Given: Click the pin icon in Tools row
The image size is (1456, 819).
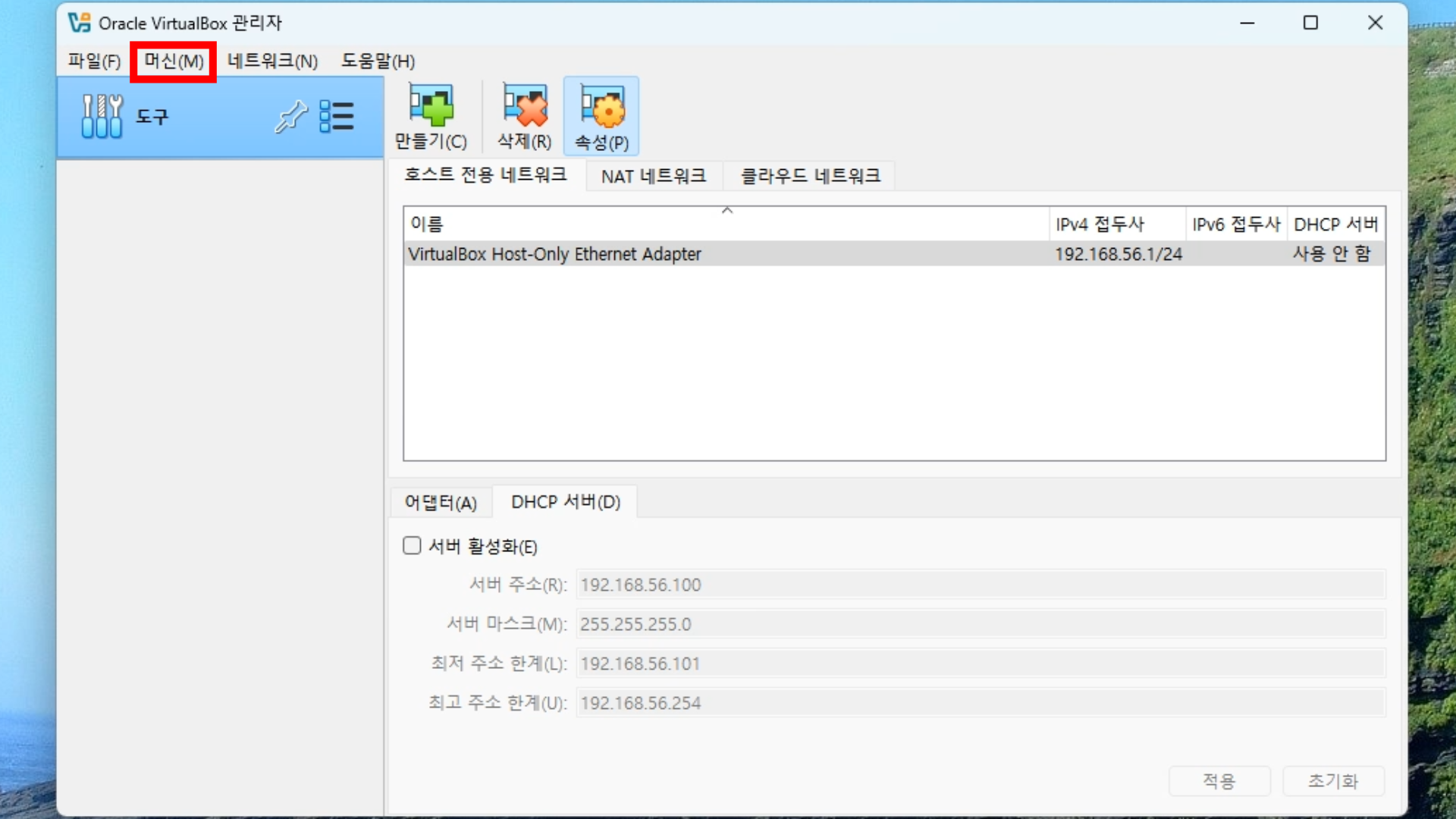Looking at the screenshot, I should click(290, 117).
